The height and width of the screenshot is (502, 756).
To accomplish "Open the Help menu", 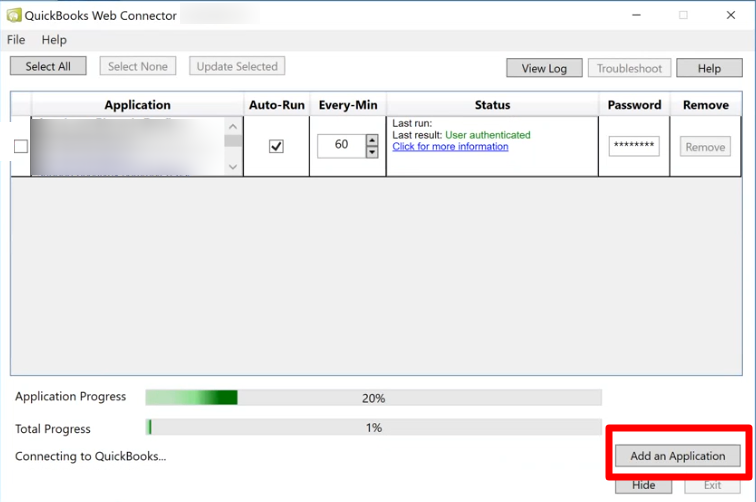I will click(x=54, y=40).
